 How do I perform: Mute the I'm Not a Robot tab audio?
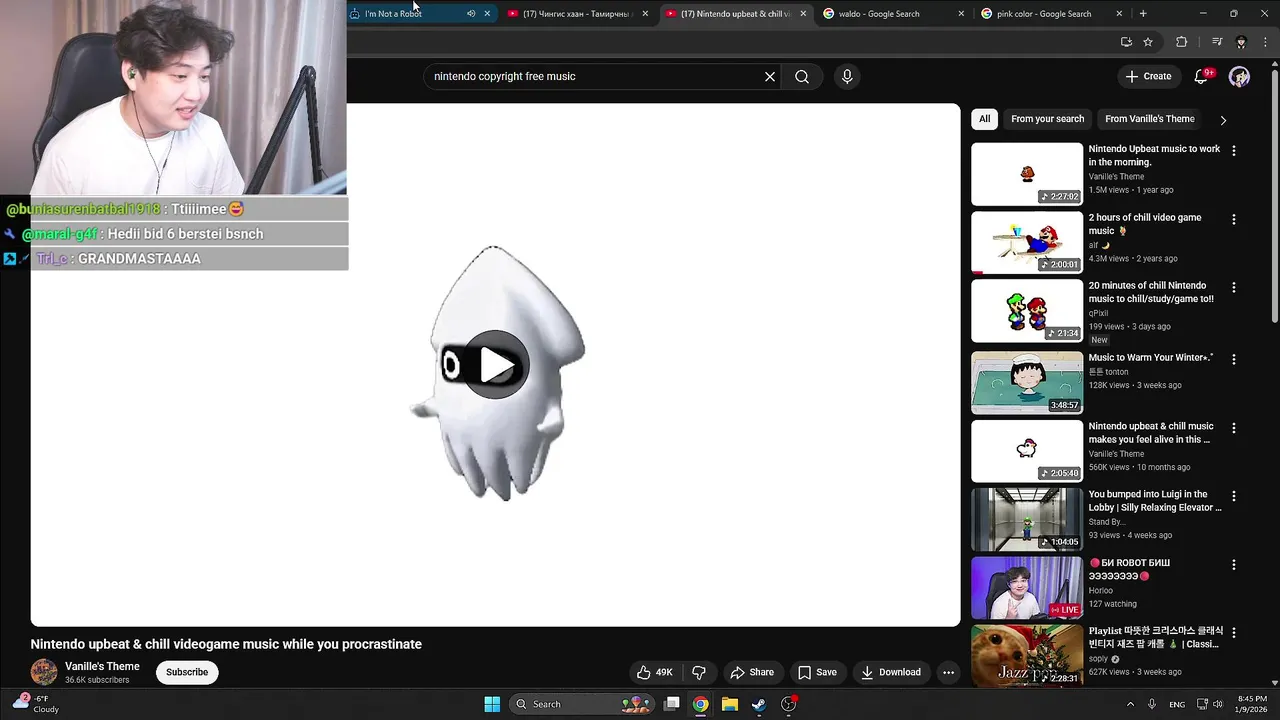[471, 14]
